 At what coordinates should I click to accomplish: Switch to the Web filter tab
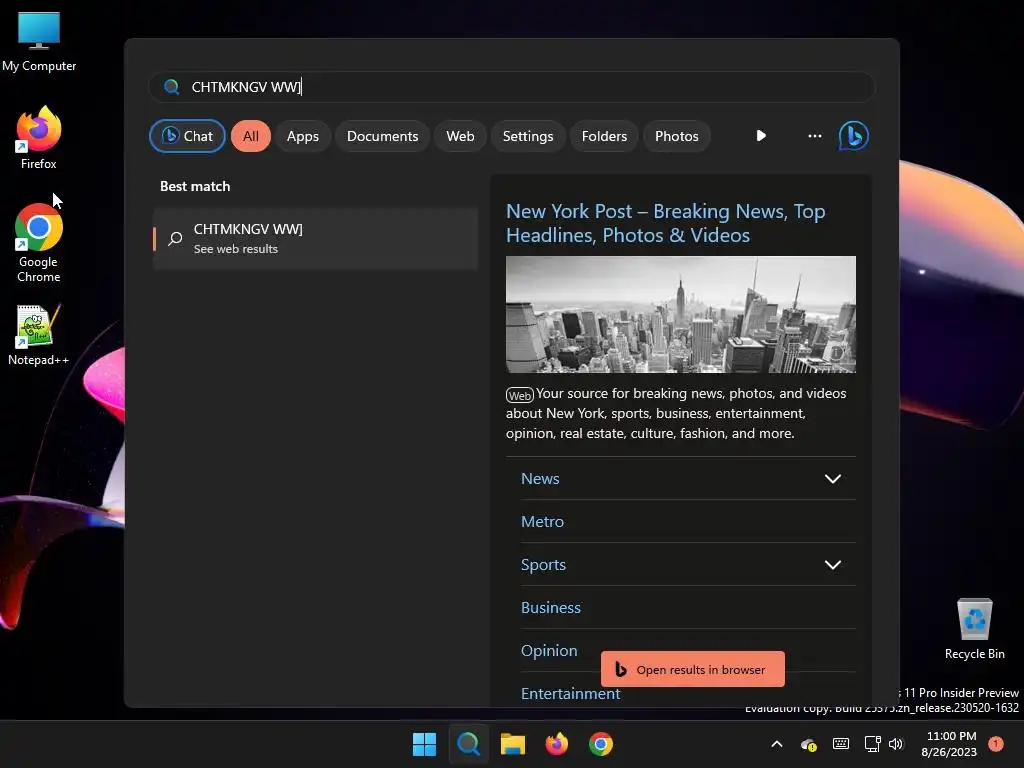click(460, 136)
